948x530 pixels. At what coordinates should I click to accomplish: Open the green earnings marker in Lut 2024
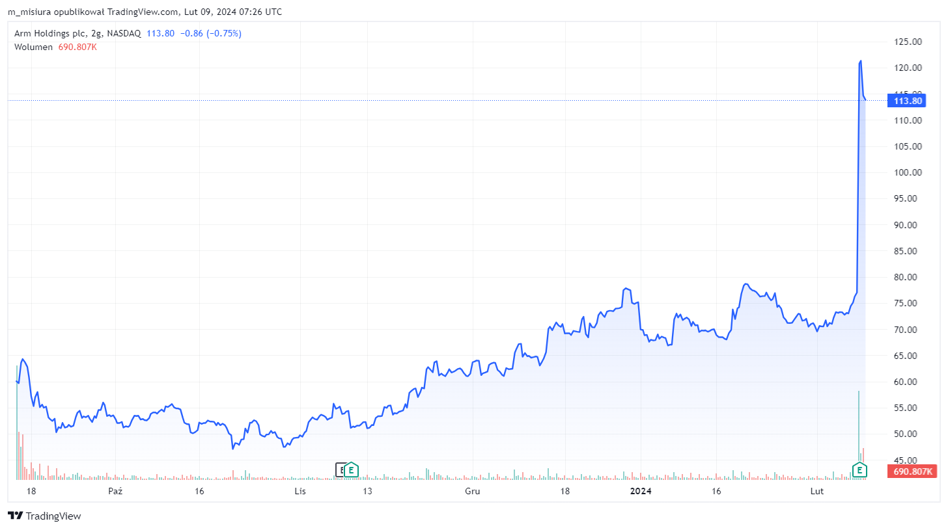(859, 470)
